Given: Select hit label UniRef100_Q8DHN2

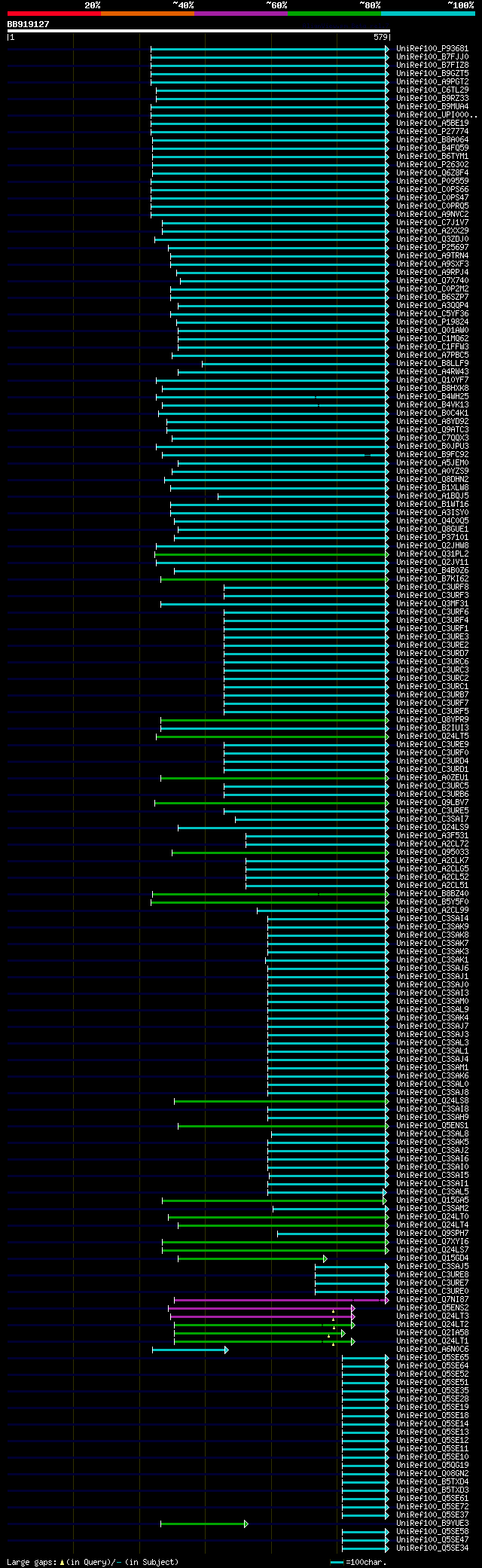Looking at the screenshot, I should click(x=432, y=480).
